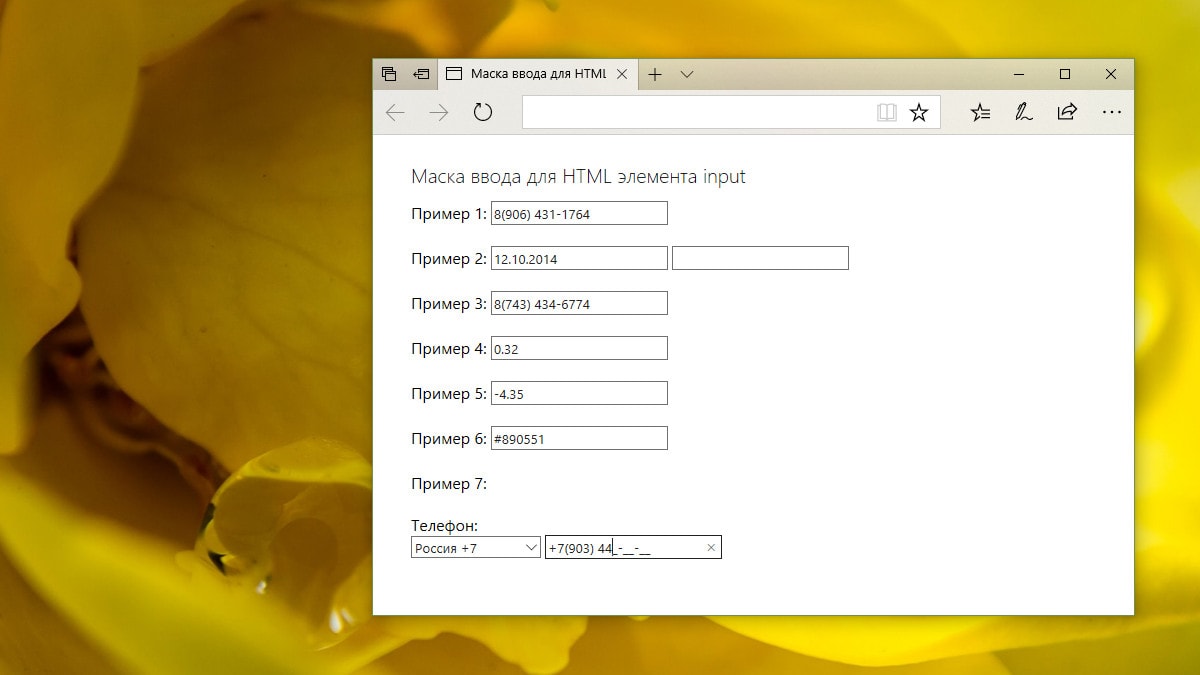Set these tabs aside icon
Viewport: 1200px width, 675px height.
[421, 74]
